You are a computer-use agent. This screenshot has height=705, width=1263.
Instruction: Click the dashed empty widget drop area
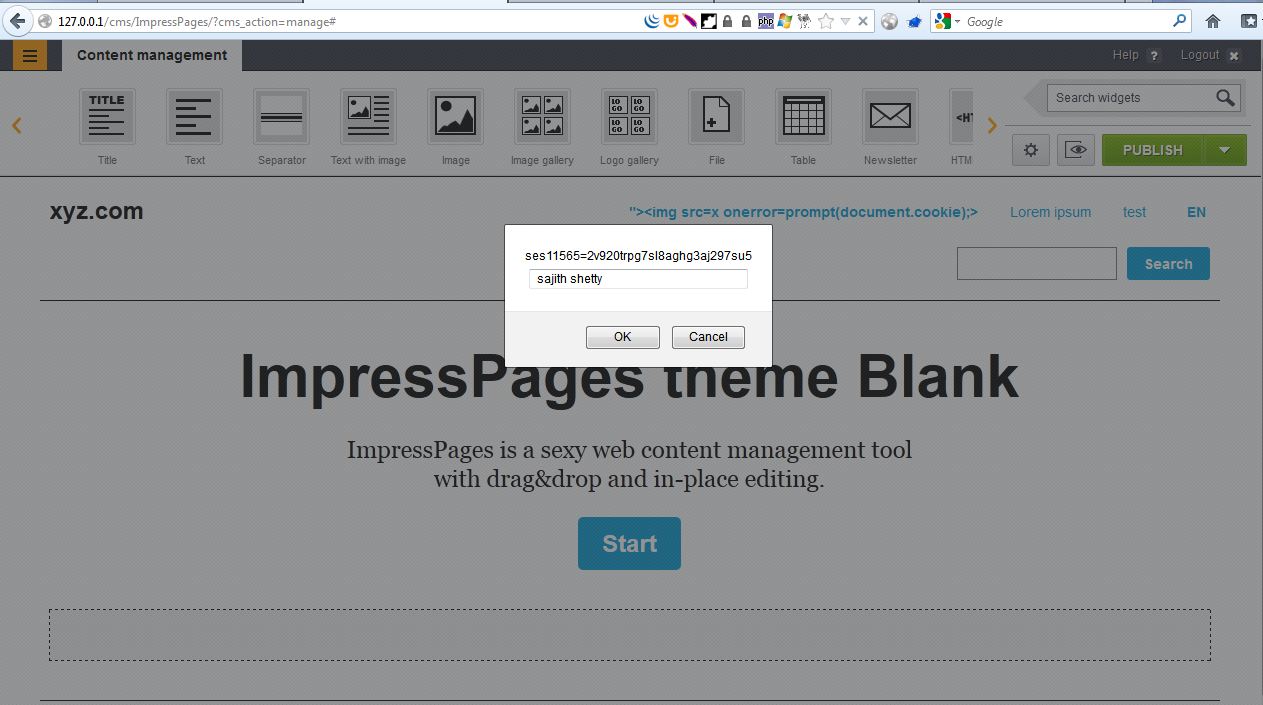pos(630,635)
